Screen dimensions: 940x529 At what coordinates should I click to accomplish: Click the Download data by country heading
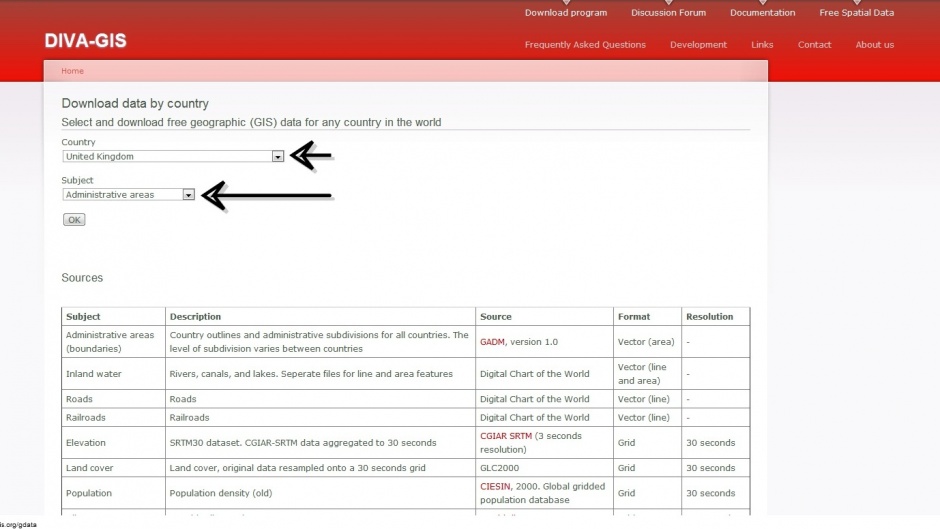click(x=135, y=103)
